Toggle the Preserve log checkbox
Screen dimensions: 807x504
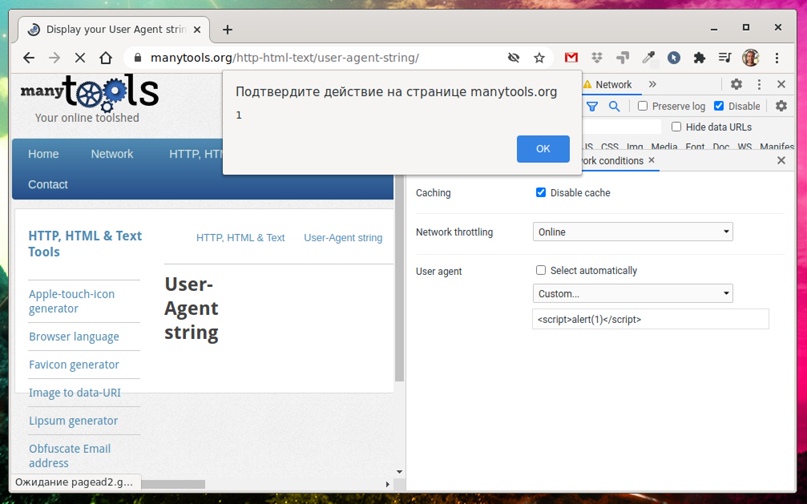click(x=643, y=106)
